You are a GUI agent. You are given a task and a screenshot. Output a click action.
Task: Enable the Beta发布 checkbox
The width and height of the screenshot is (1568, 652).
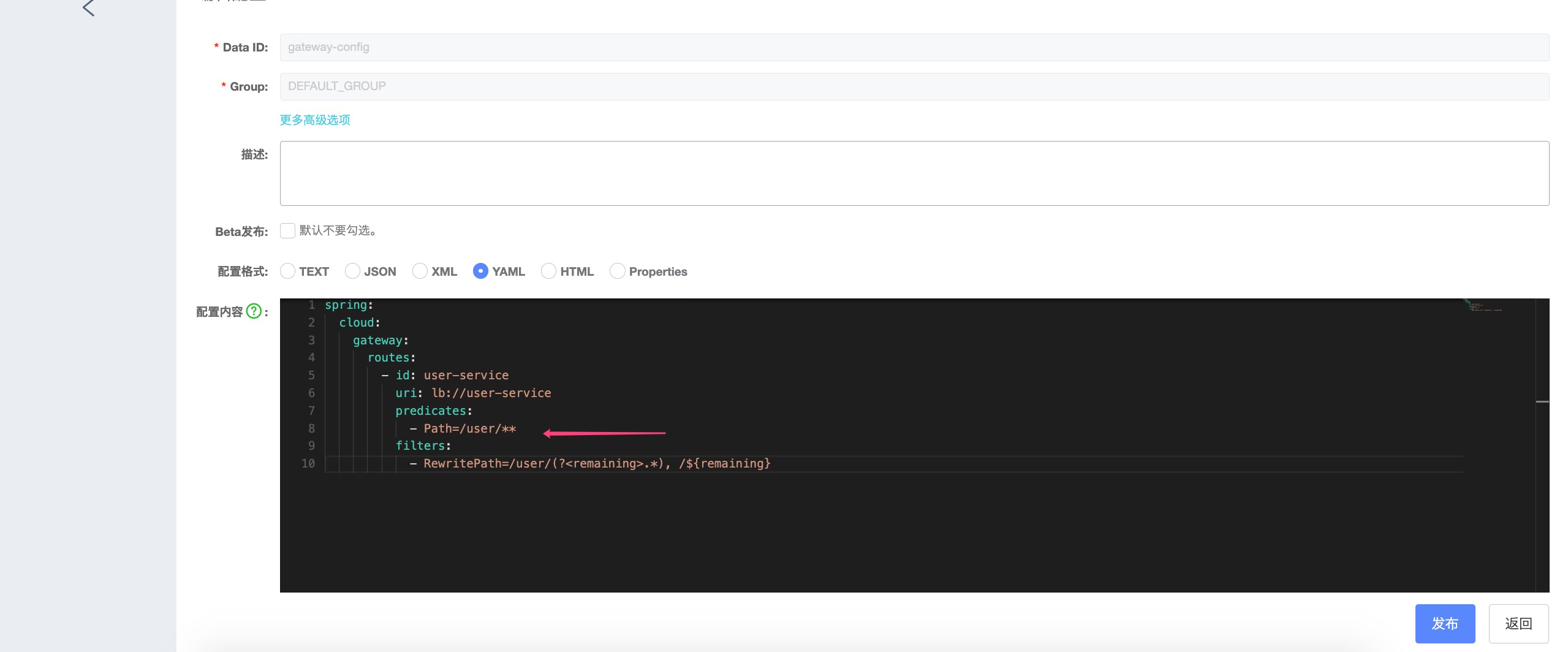point(287,230)
